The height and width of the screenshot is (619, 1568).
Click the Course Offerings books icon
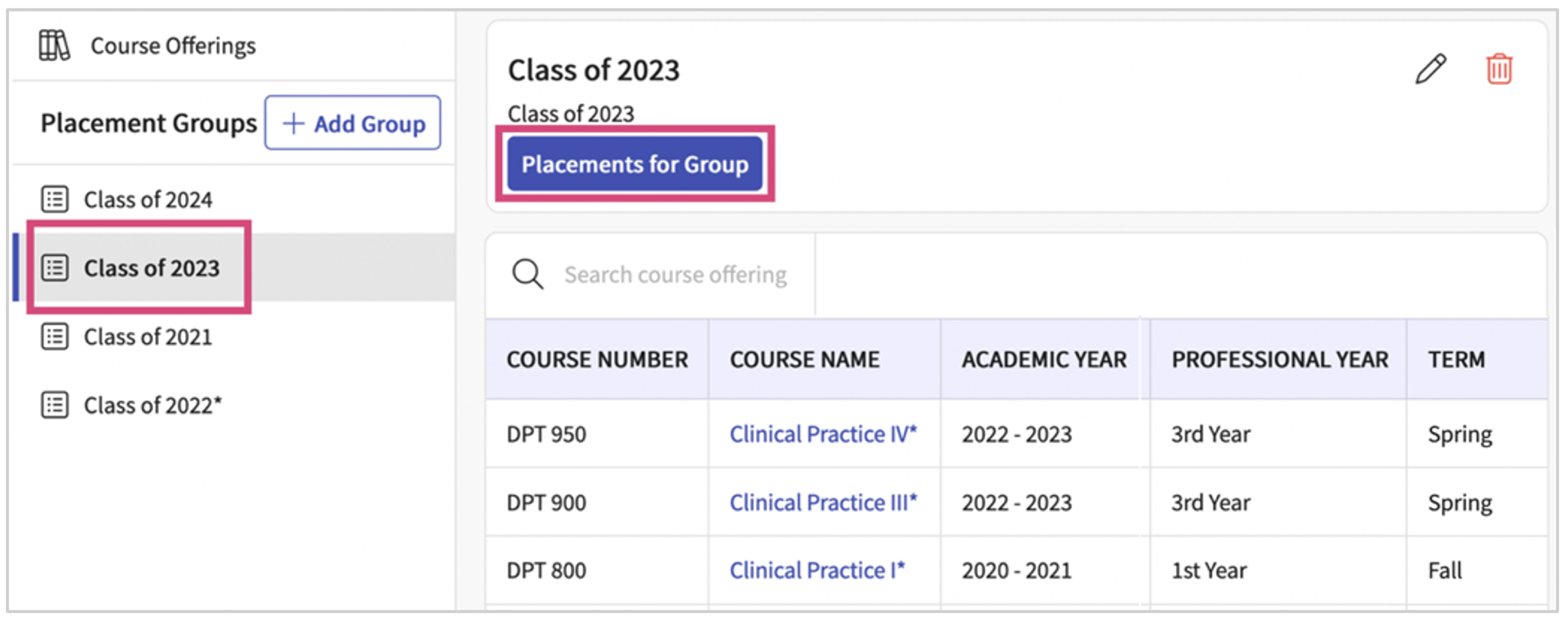pos(54,46)
